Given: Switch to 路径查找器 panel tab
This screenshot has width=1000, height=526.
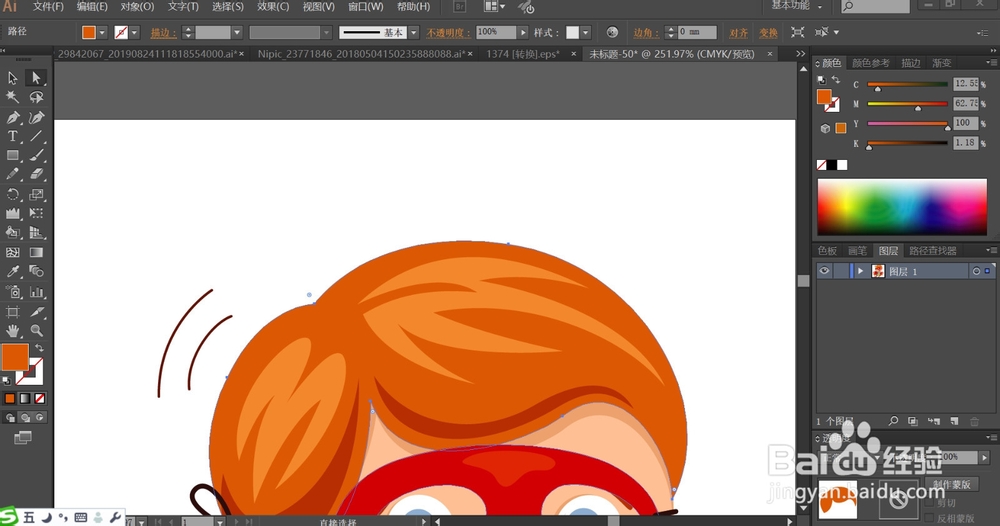Looking at the screenshot, I should [x=932, y=251].
